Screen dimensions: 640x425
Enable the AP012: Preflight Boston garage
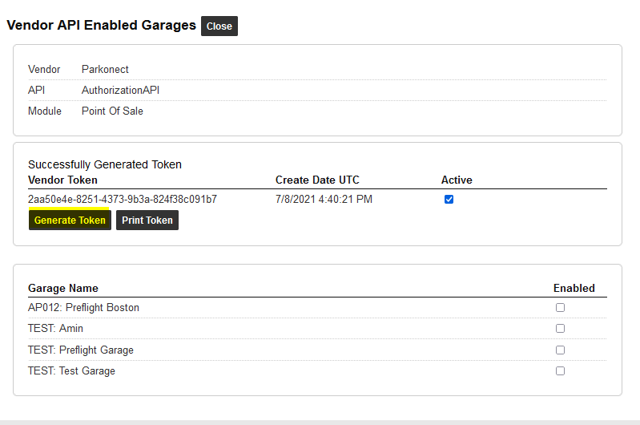(x=560, y=308)
